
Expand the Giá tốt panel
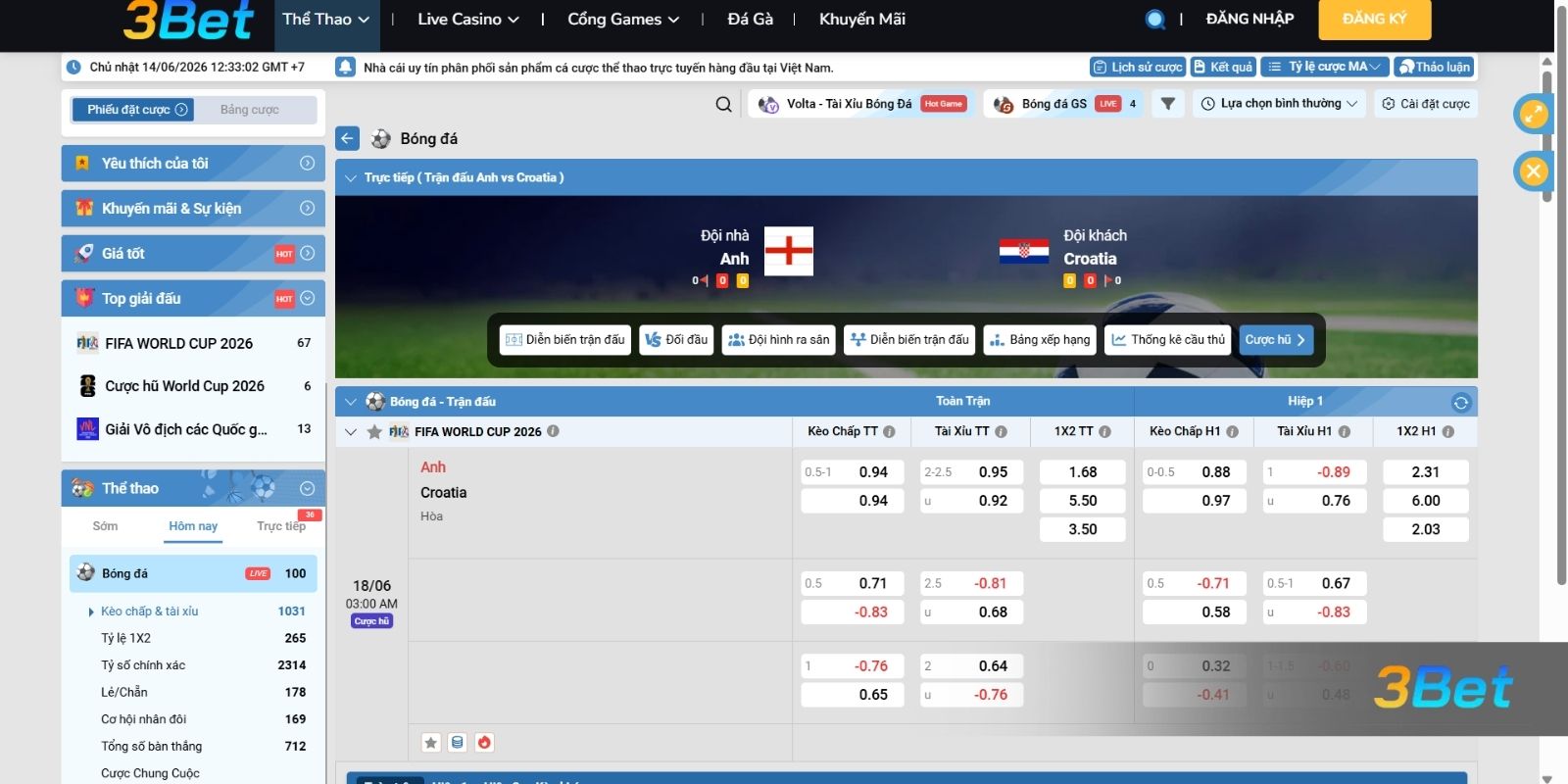click(307, 254)
